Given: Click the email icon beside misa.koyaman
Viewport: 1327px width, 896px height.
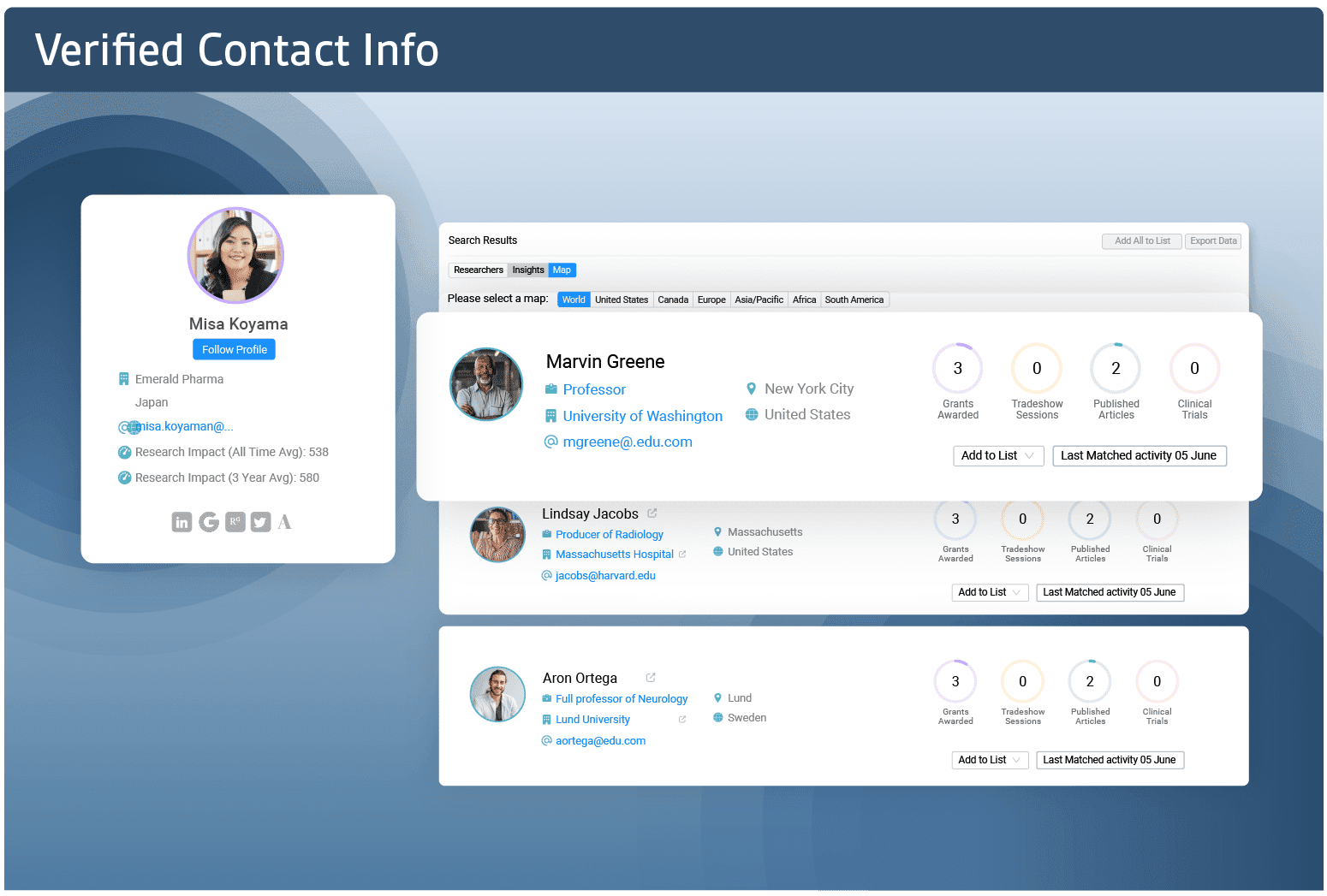Looking at the screenshot, I should [123, 427].
